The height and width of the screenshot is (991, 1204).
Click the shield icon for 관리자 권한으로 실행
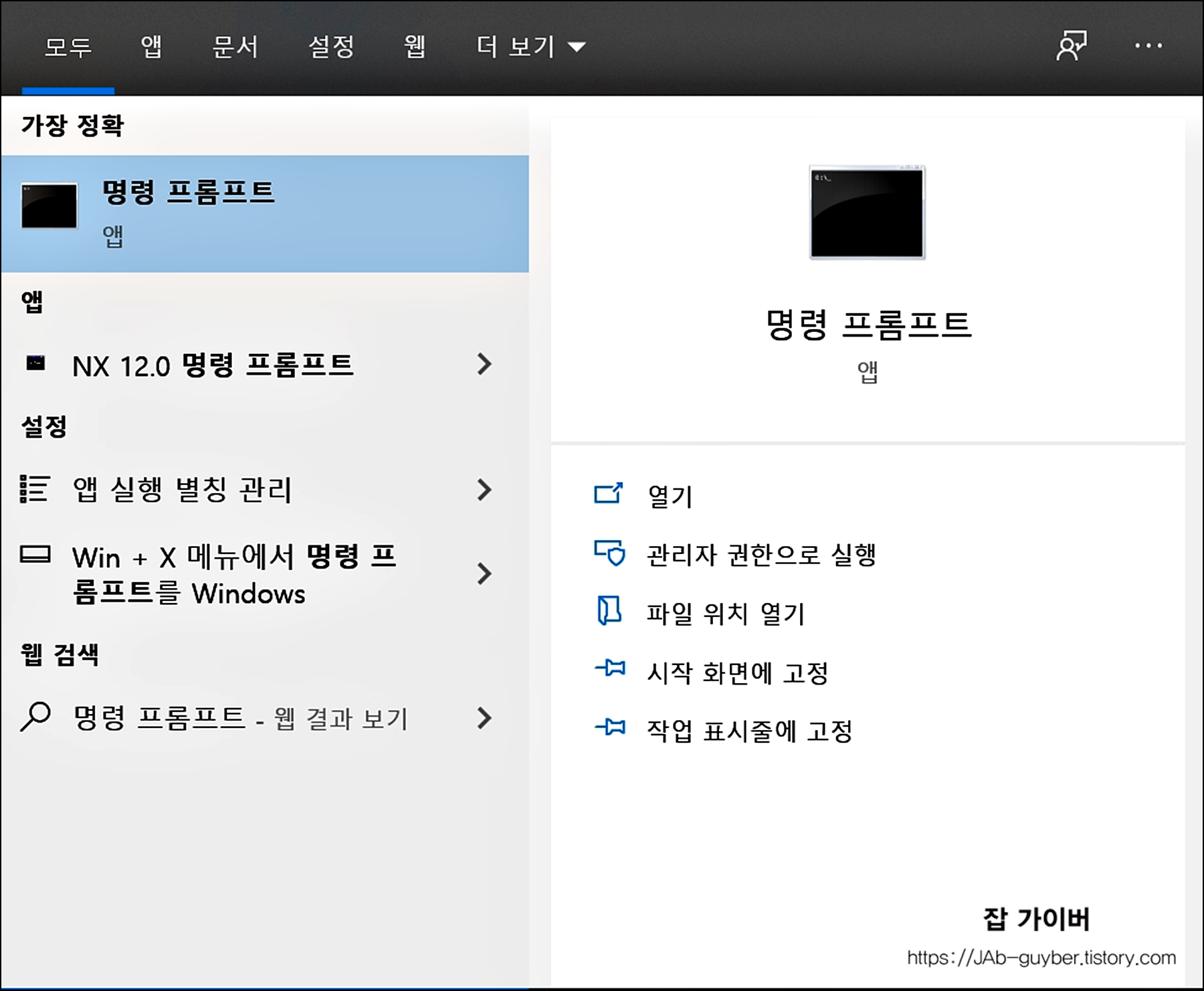tap(609, 553)
